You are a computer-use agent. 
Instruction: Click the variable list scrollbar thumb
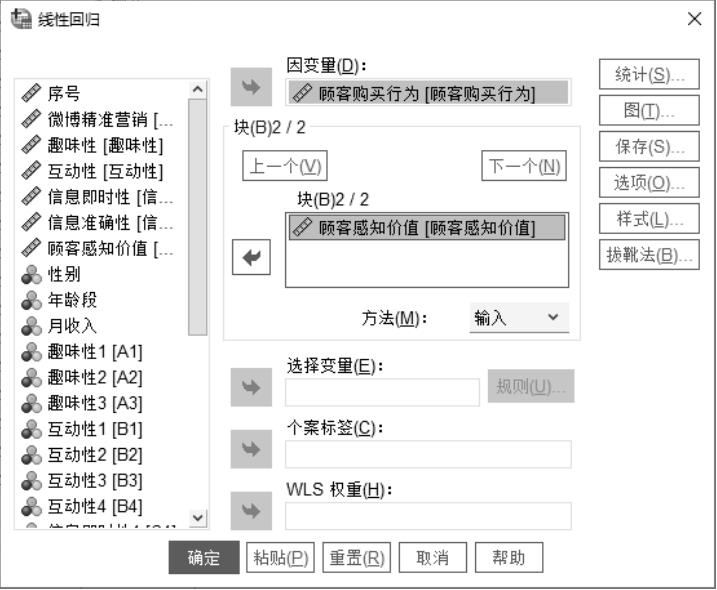[x=198, y=217]
